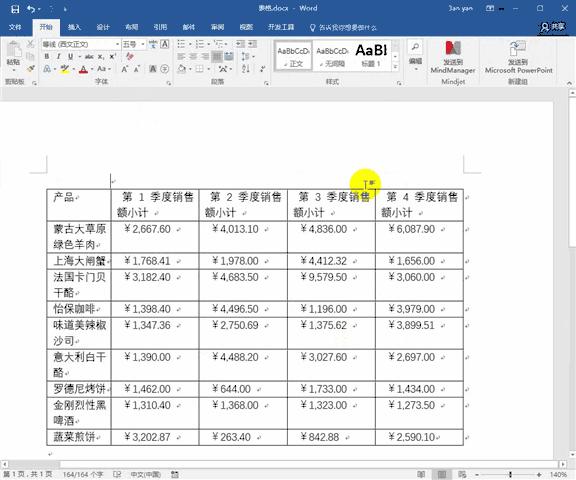This screenshot has width=576, height=480.
Task: Toggle Align Right paragraph alignment
Action: [205, 57]
